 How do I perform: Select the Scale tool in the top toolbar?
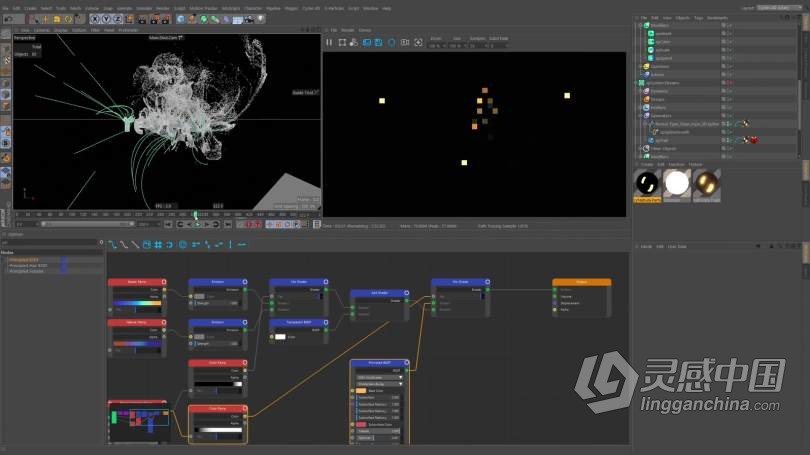click(x=57, y=19)
